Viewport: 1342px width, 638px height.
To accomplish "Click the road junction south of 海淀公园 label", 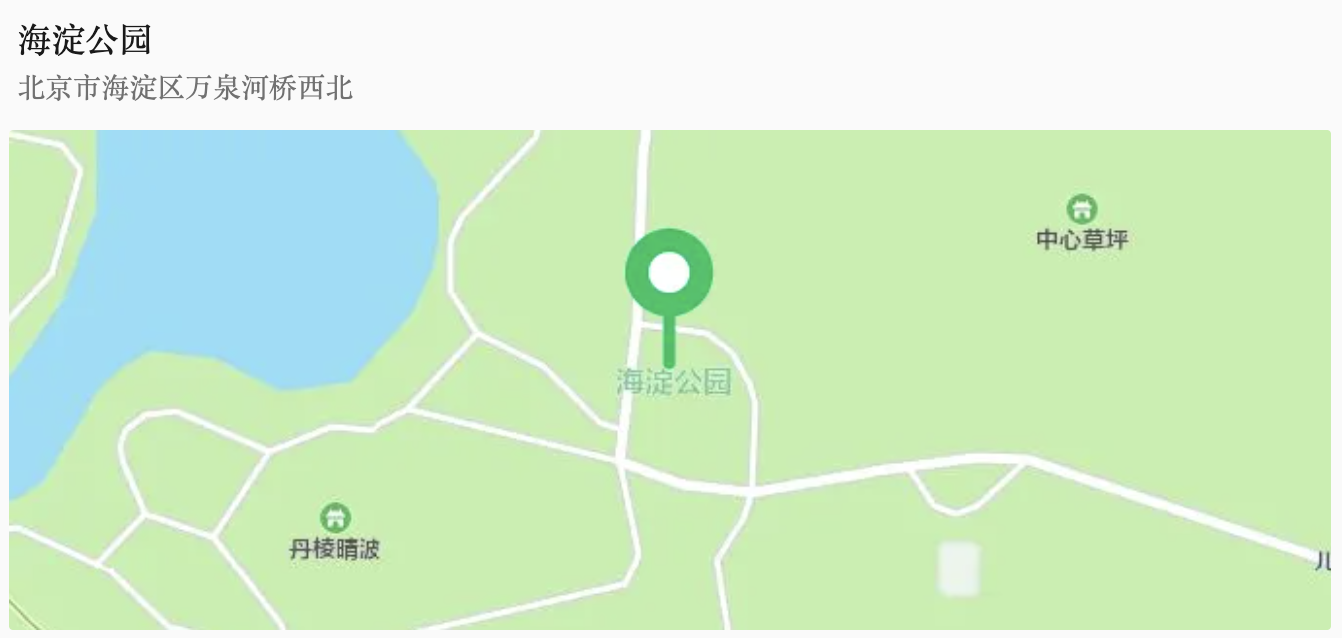I will [x=621, y=460].
